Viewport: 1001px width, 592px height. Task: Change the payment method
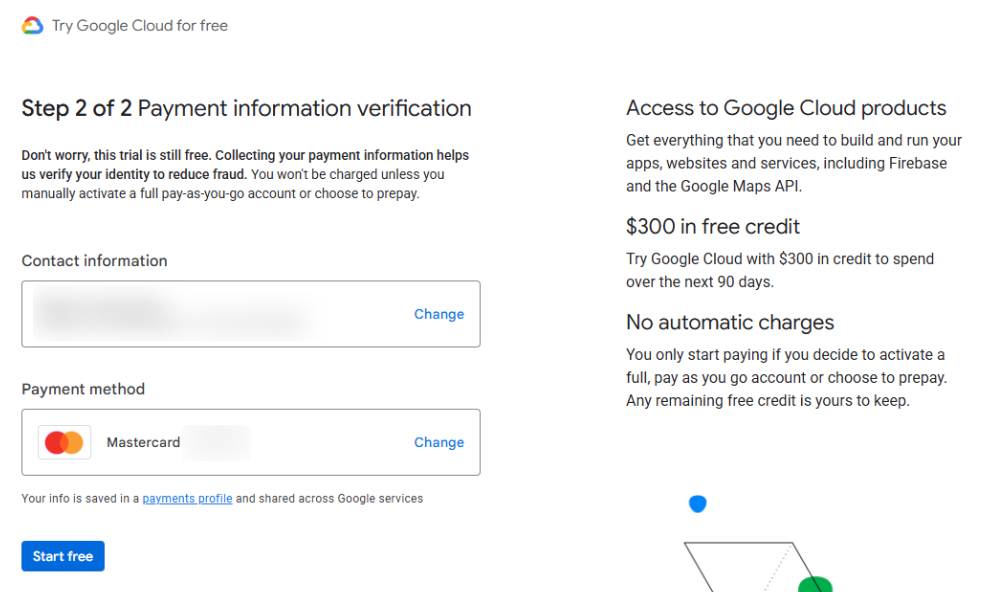tap(439, 442)
